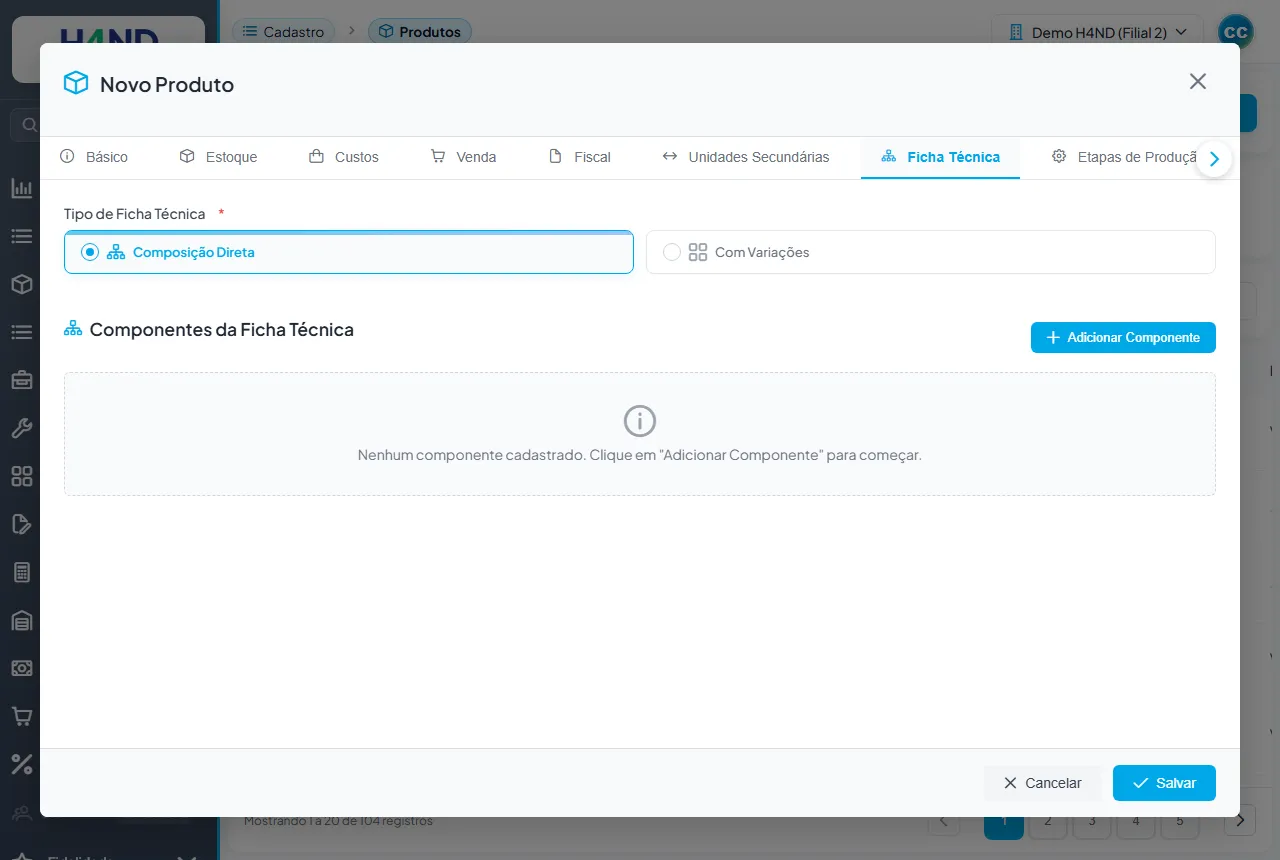This screenshot has height=860, width=1280.
Task: Click the Nenhum componente cadastrado message text
Action: (640, 455)
